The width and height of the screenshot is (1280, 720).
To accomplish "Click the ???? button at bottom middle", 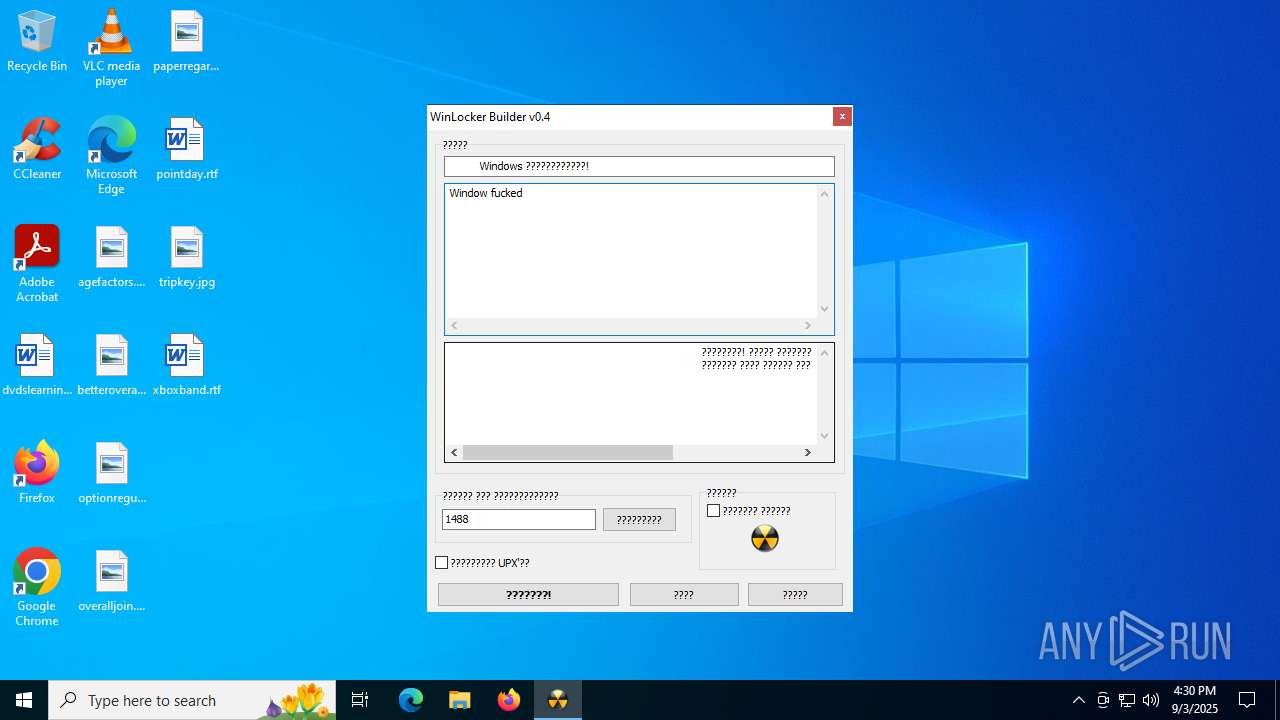I will [x=684, y=595].
